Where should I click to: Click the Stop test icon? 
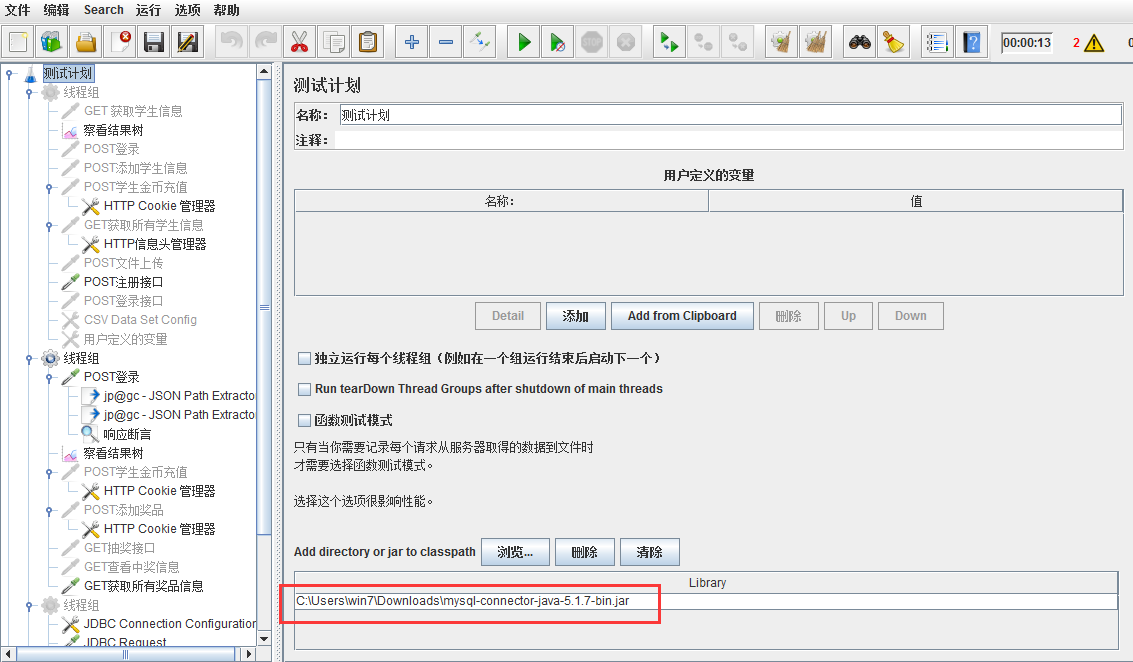592,42
